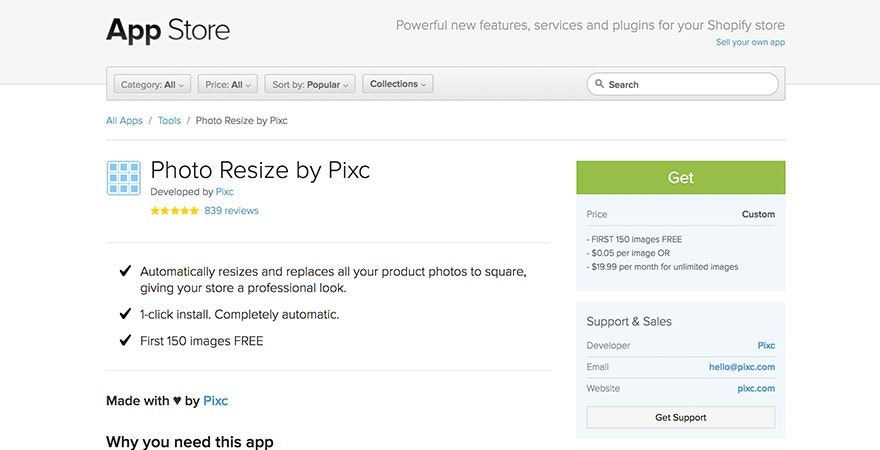The width and height of the screenshot is (880, 450).
Task: Click Pixc in Support & Sales developer row
Action: pos(766,346)
